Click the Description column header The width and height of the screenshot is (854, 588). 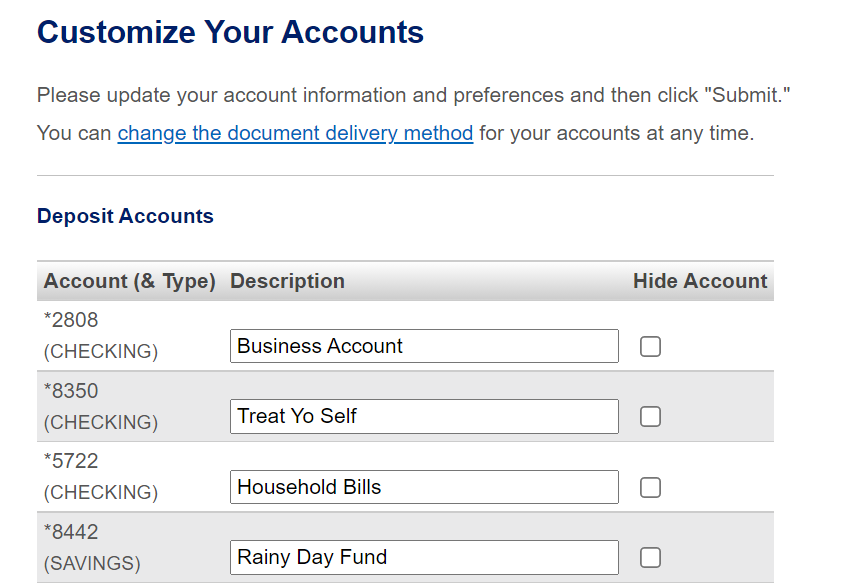[x=287, y=281]
